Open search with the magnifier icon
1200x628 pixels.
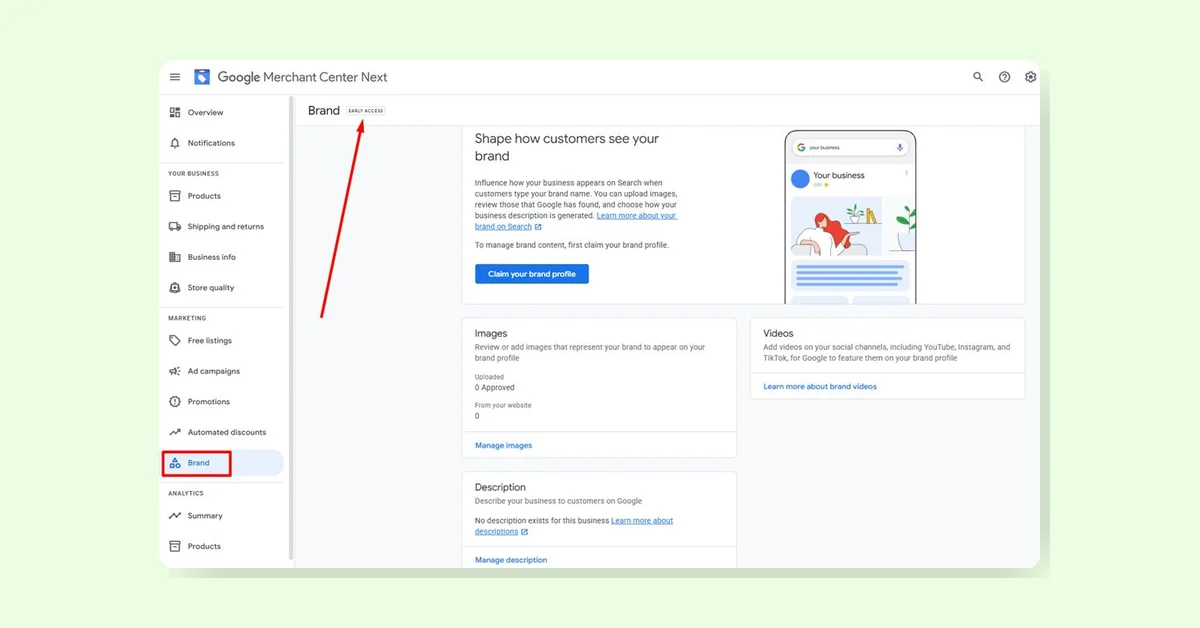pos(978,77)
